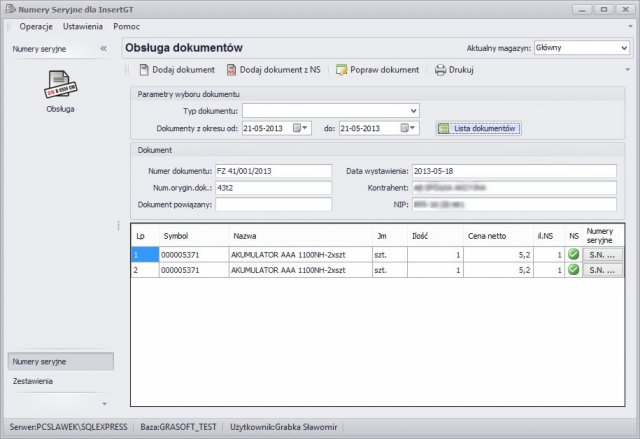Click Drukuj toolbar label

point(461,70)
